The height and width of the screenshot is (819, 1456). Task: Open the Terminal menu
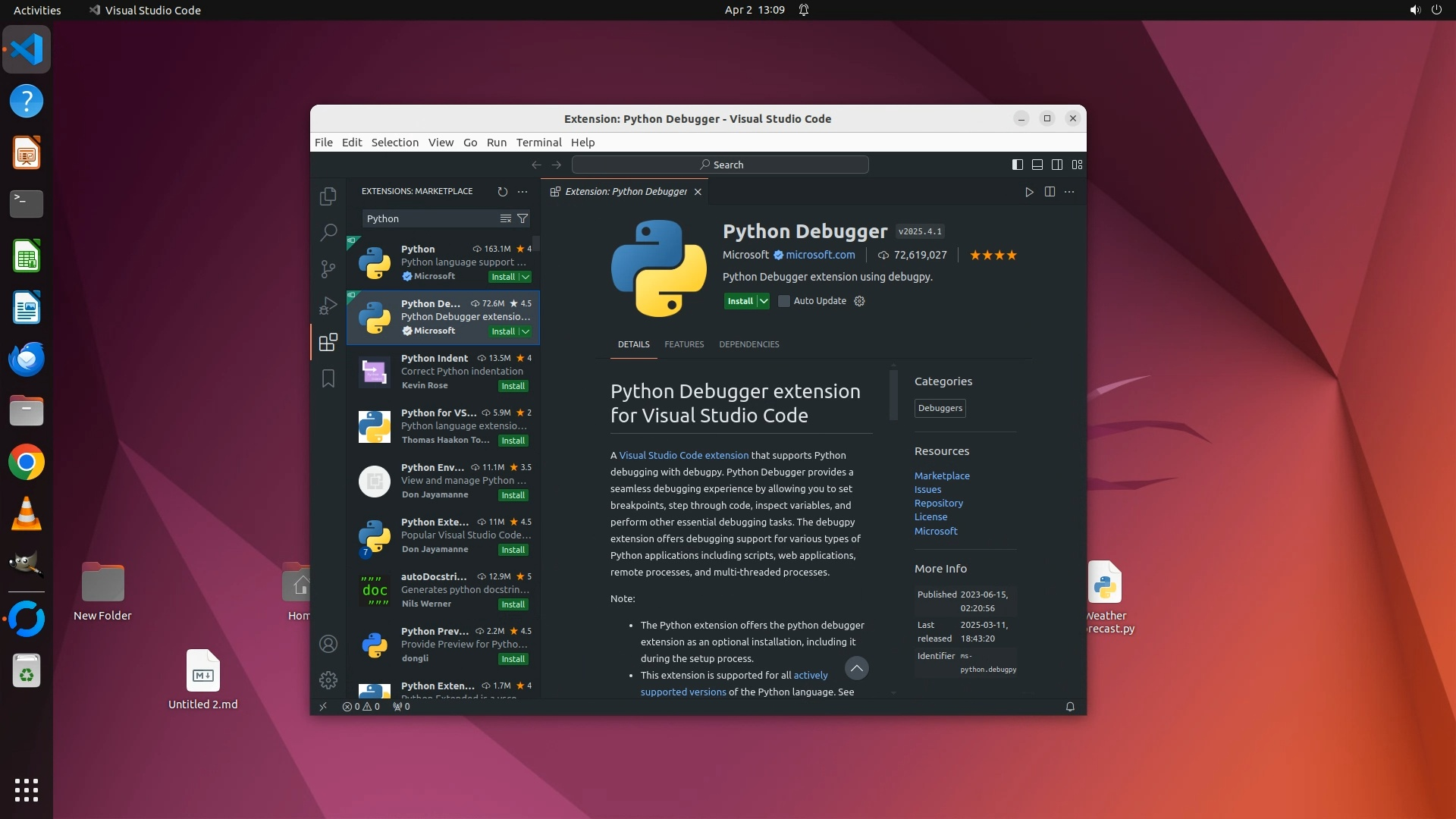(x=538, y=143)
